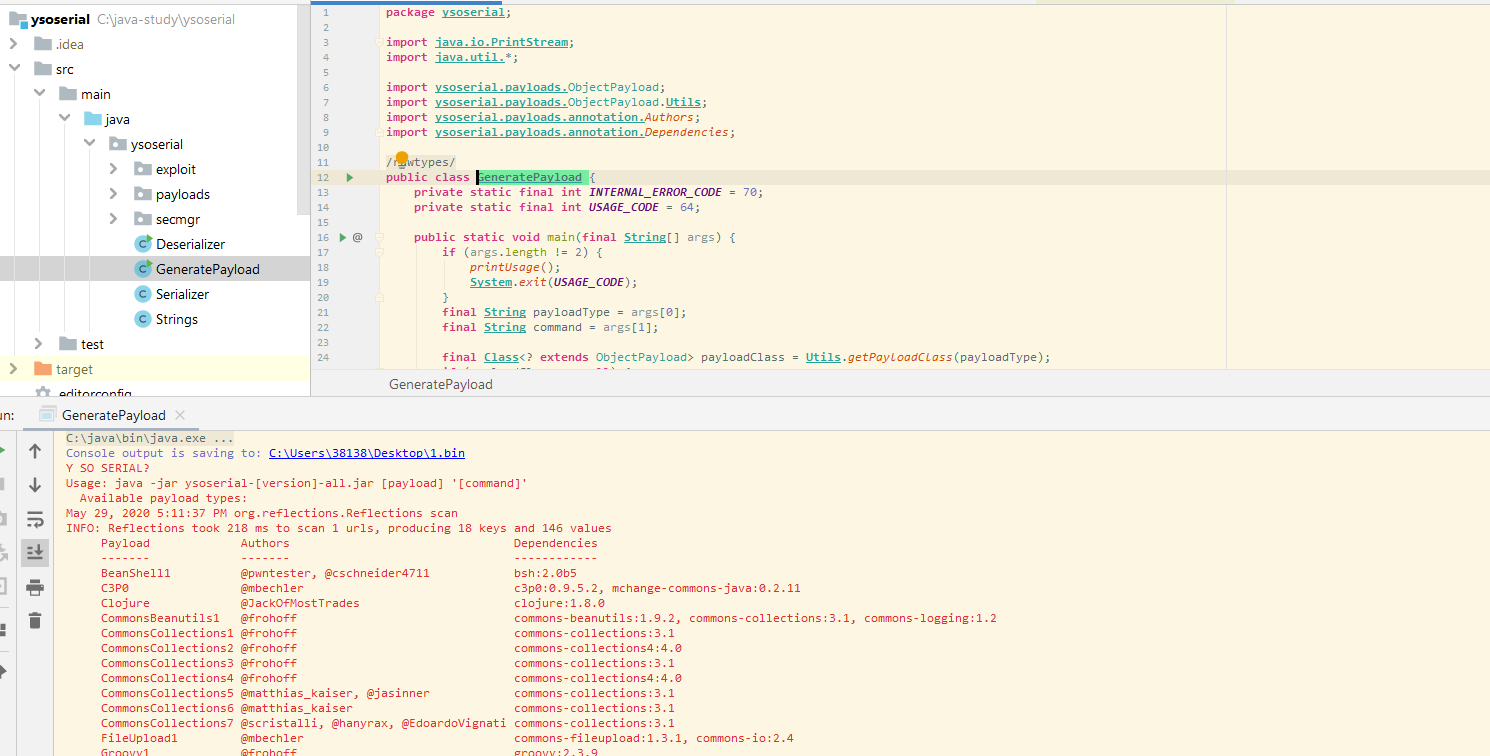Click the Up the Stack Trace arrow
This screenshot has height=756, width=1490.
(35, 452)
